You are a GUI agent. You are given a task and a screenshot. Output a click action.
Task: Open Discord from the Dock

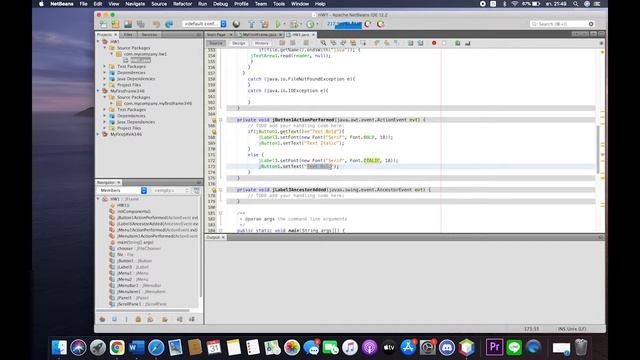(x=447, y=348)
